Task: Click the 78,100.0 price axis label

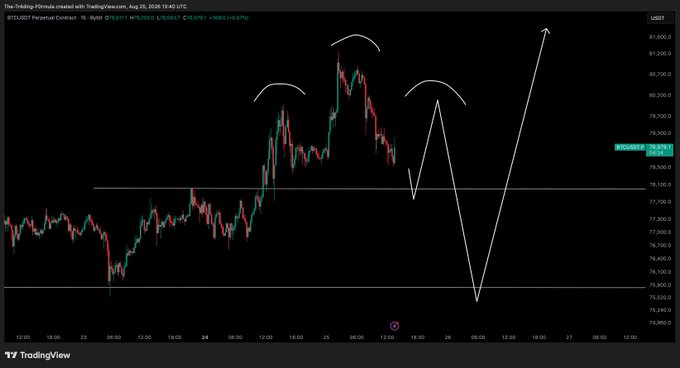Action: (x=660, y=185)
